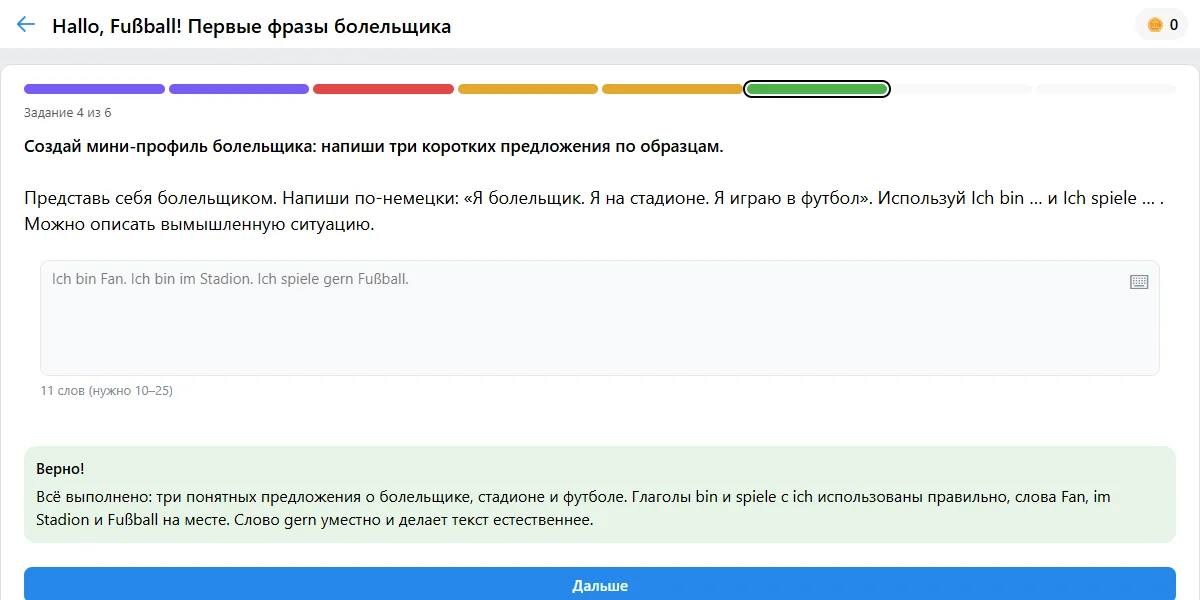Click the lesson title Hallo, Fußball!
1200x600 pixels.
pos(251,26)
